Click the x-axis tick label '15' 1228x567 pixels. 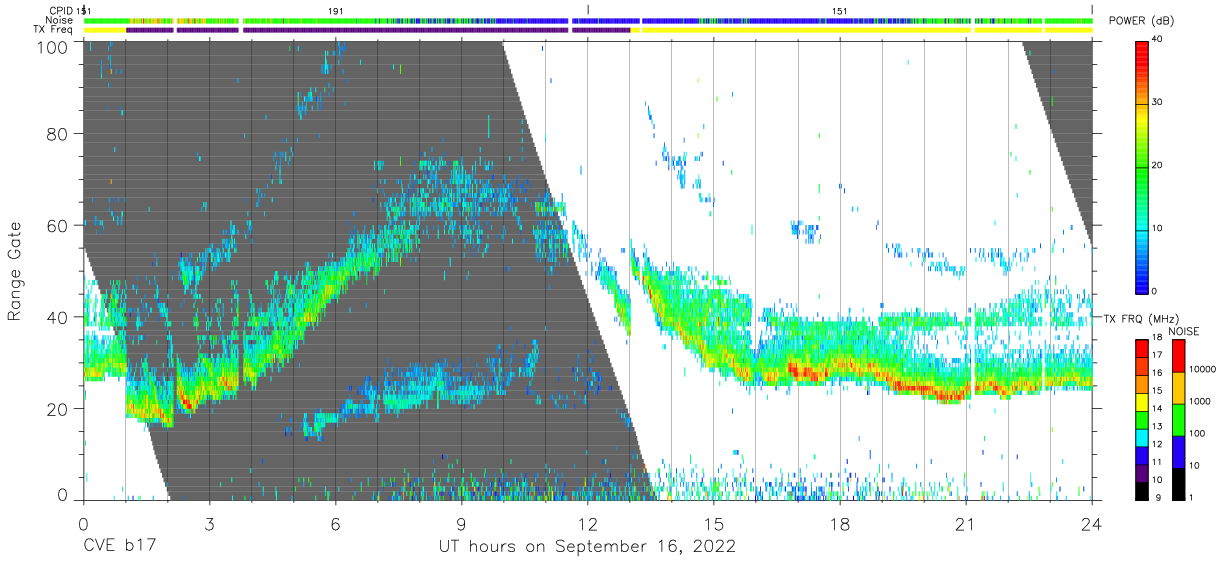pyautogui.click(x=714, y=524)
